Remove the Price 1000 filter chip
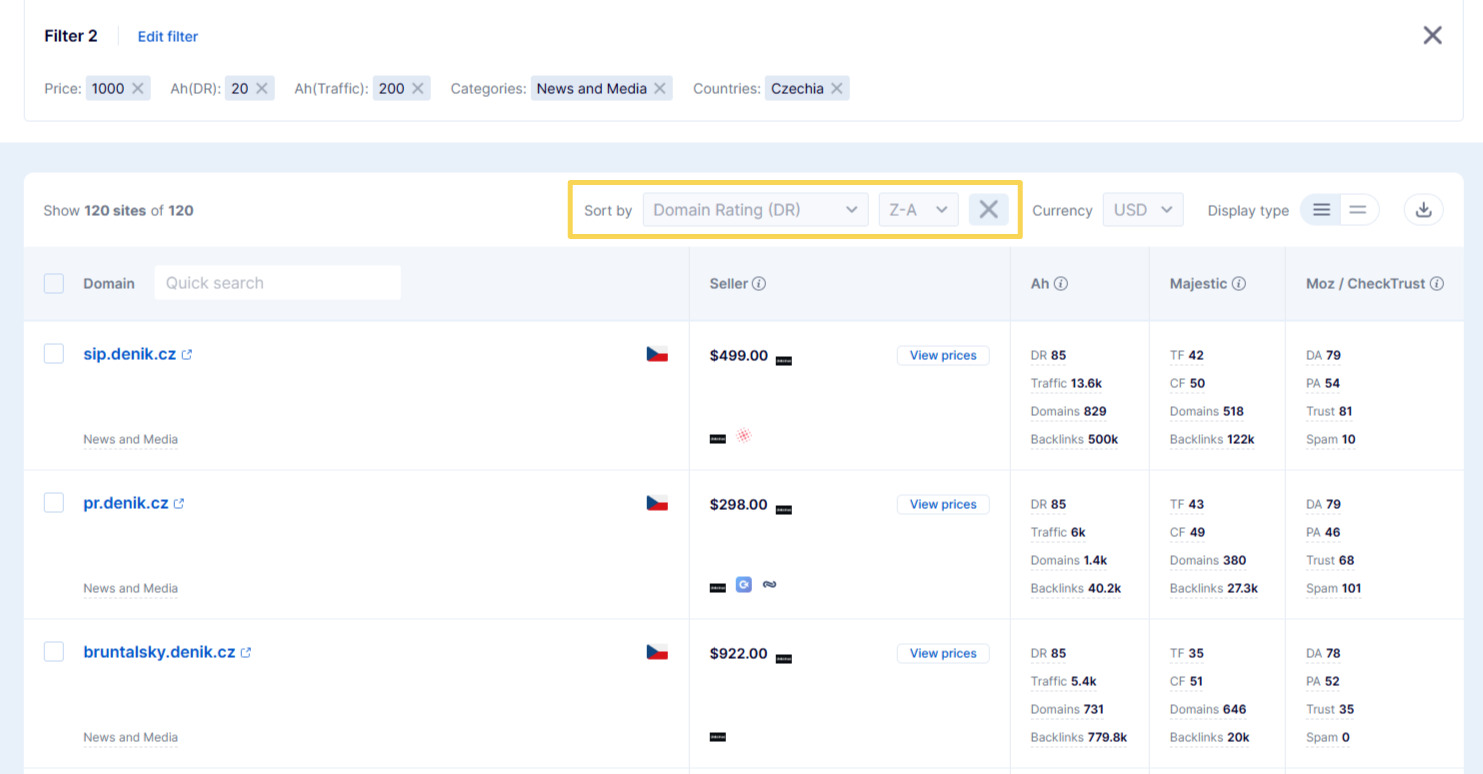Image resolution: width=1483 pixels, height=774 pixels. click(138, 89)
